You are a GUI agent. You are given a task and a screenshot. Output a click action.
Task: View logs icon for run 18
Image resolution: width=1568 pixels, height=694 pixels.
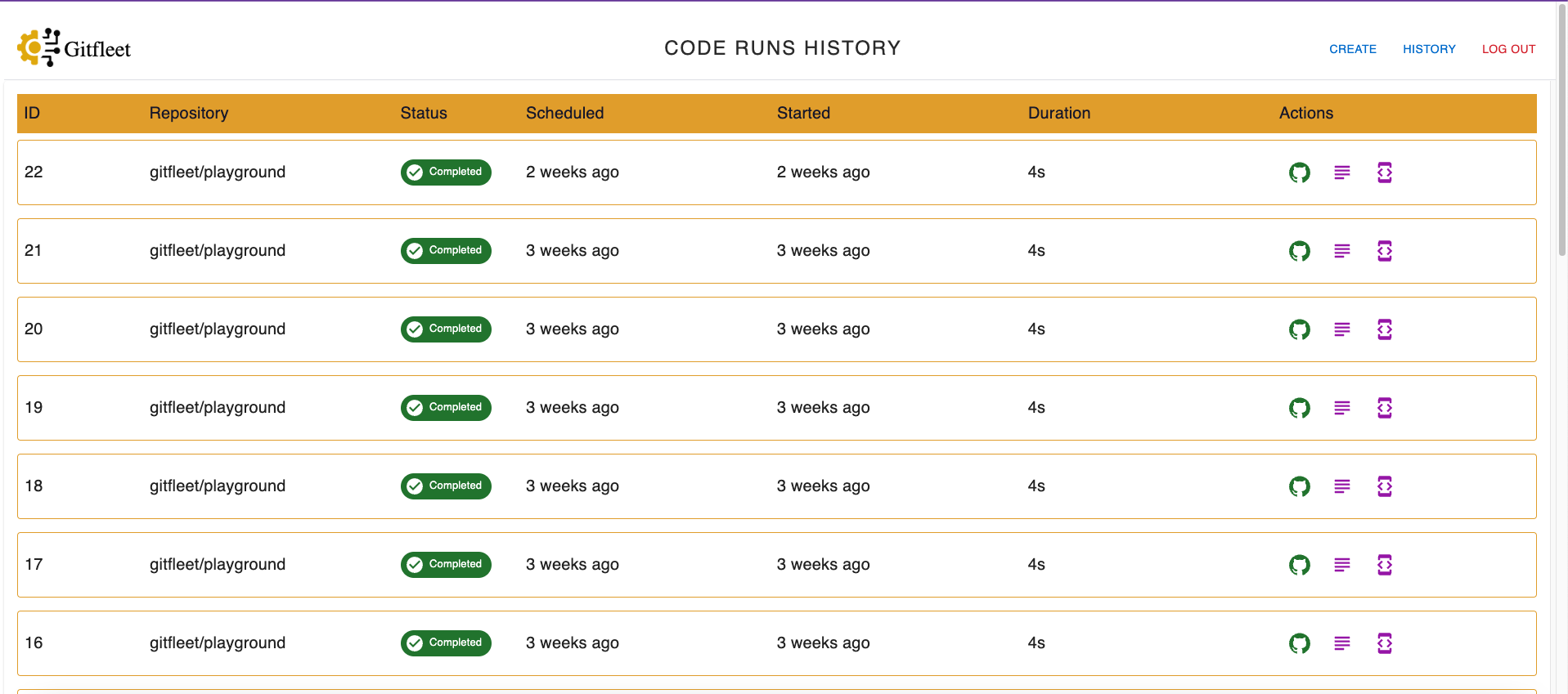click(1341, 486)
